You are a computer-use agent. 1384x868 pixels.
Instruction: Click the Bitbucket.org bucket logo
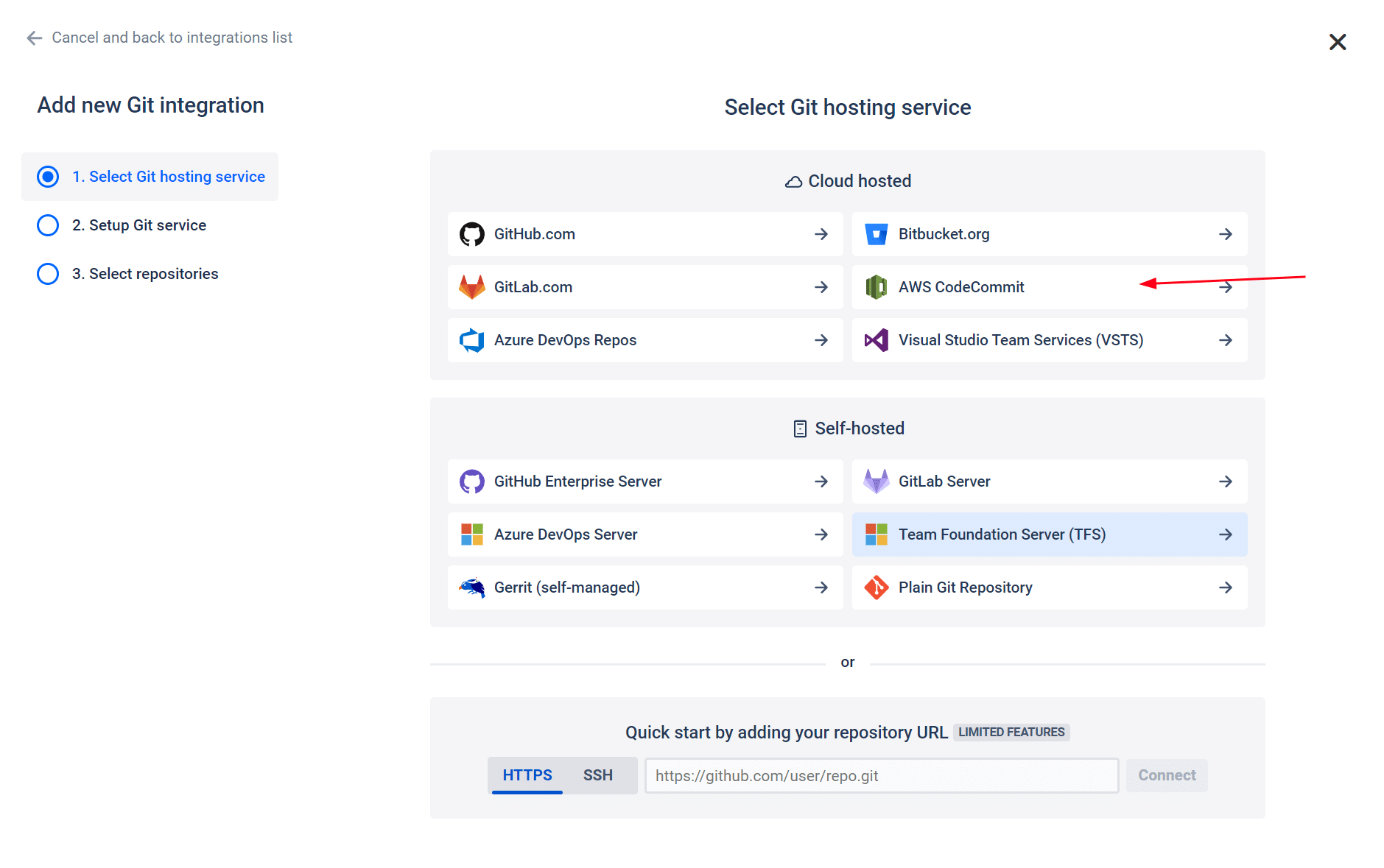coord(877,234)
